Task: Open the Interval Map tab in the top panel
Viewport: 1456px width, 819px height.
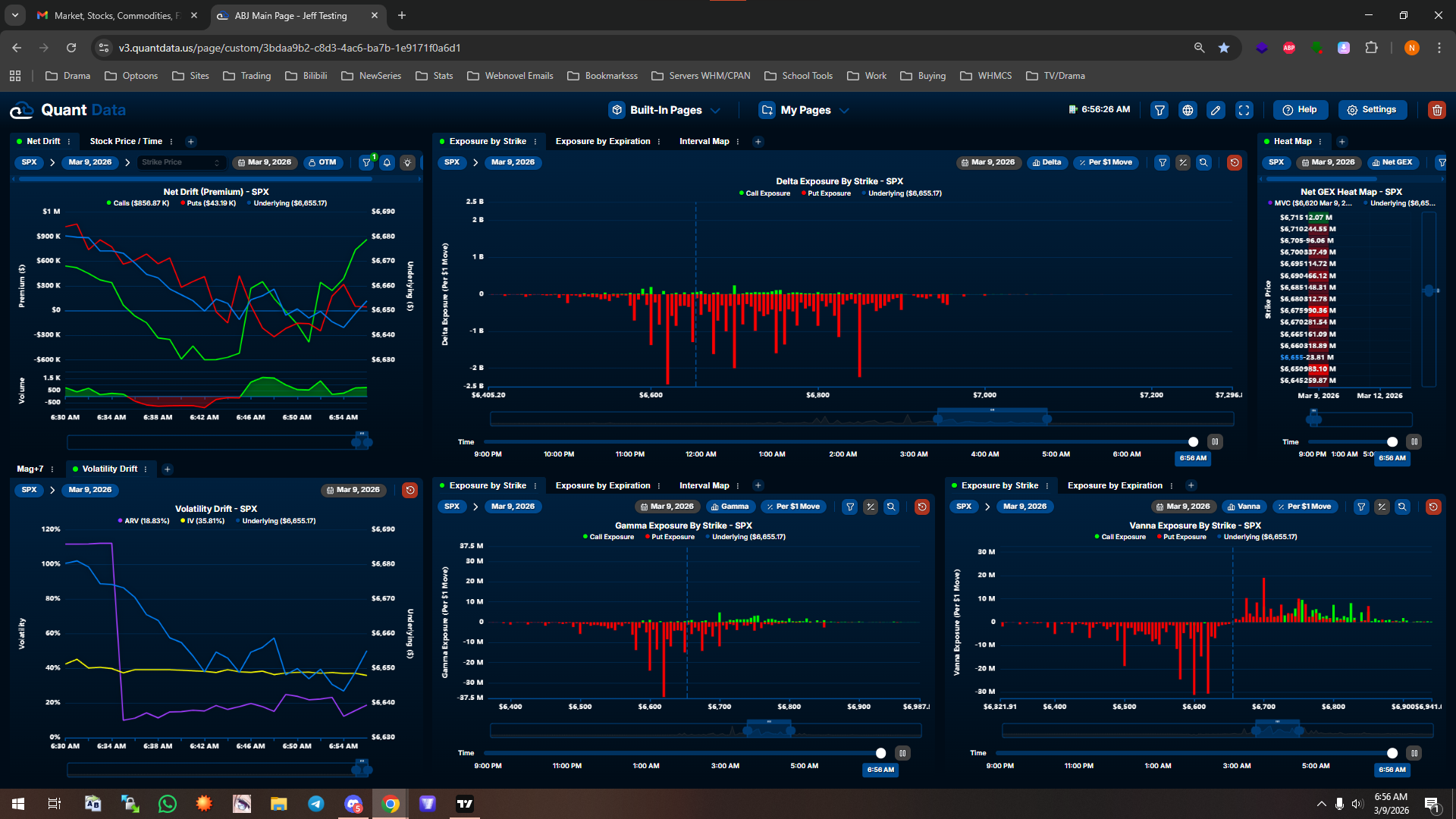Action: (x=704, y=141)
